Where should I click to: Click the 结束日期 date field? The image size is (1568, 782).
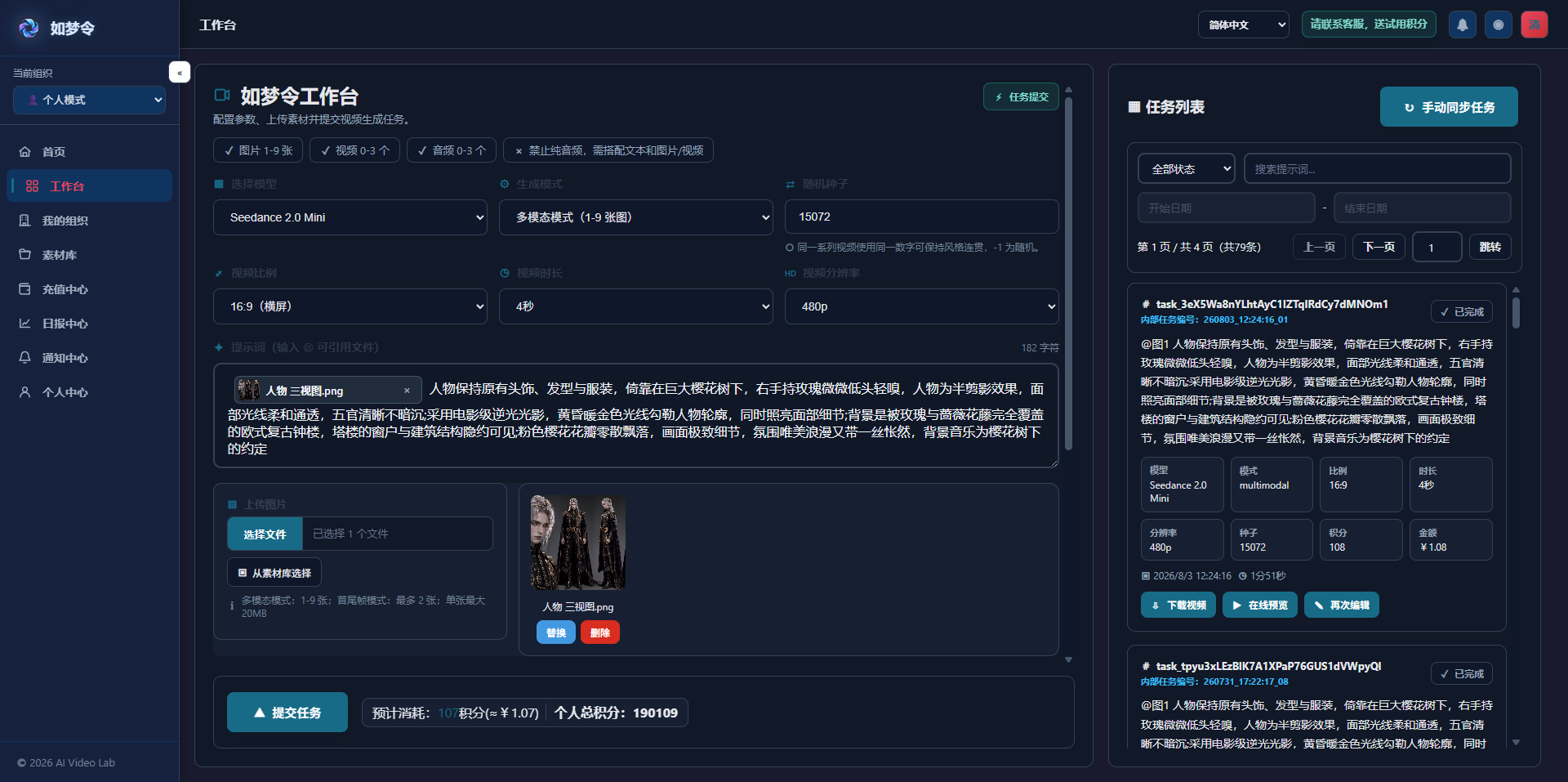click(x=1423, y=208)
